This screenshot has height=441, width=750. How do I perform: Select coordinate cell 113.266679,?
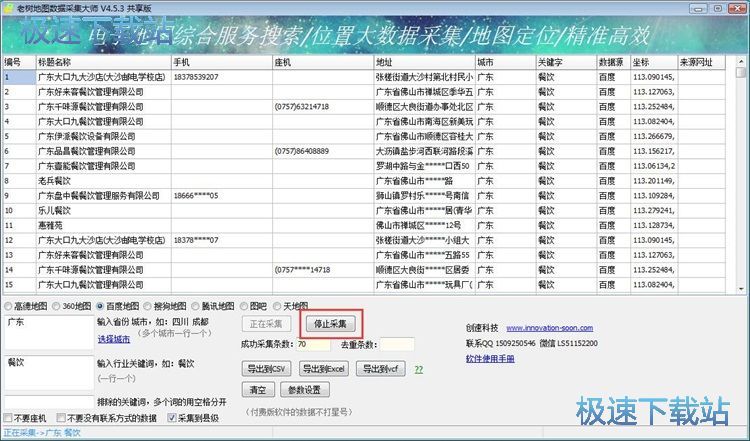654,136
